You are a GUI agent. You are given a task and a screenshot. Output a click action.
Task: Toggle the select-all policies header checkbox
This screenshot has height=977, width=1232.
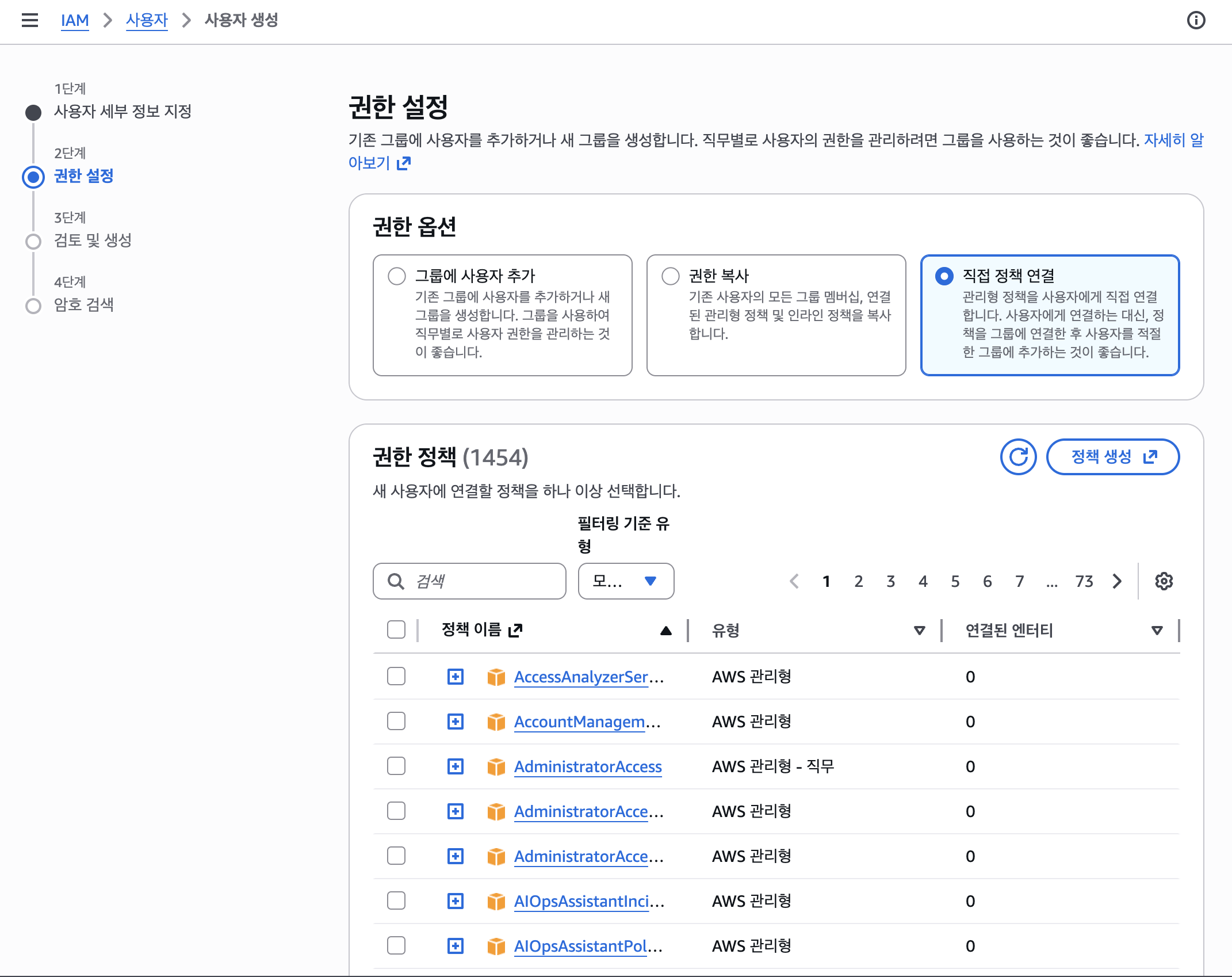pyautogui.click(x=396, y=630)
